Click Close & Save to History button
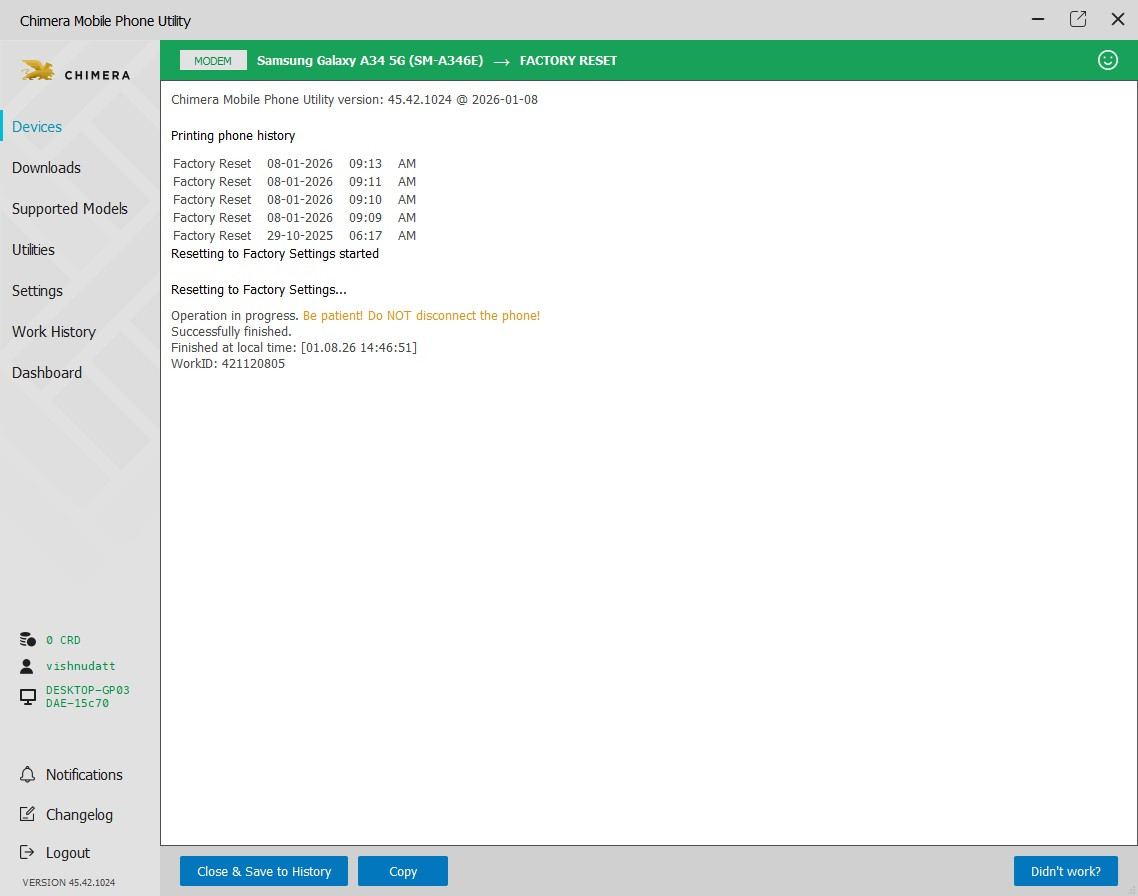This screenshot has width=1138, height=896. [x=263, y=871]
